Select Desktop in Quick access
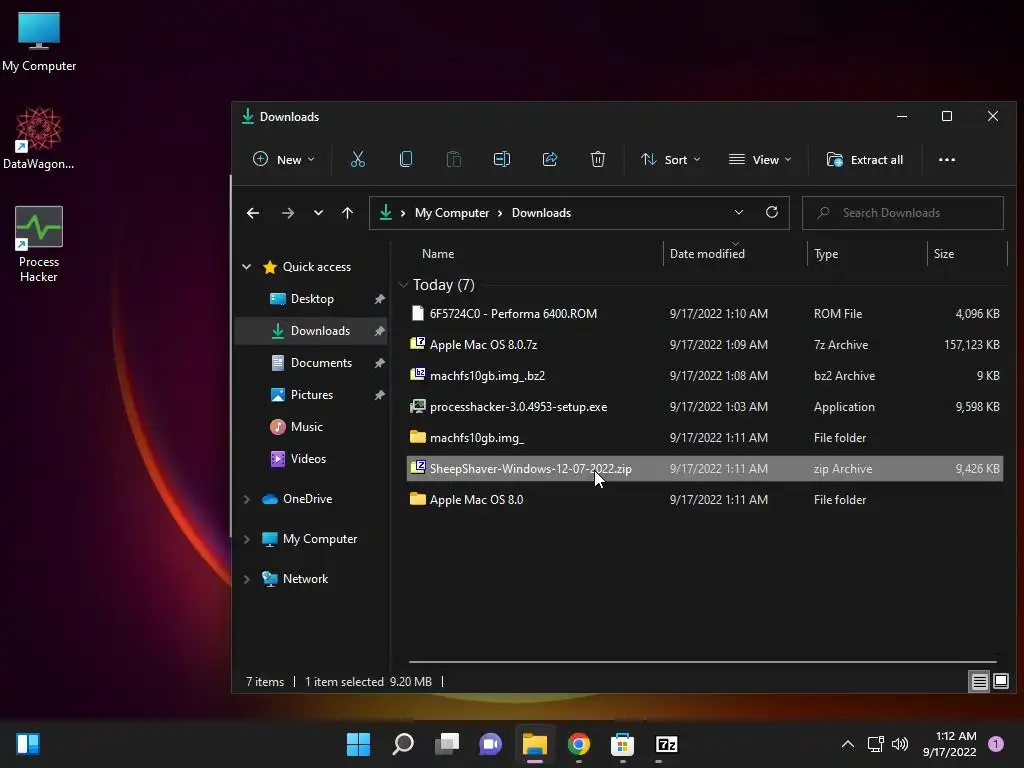1024x768 pixels. [x=311, y=298]
